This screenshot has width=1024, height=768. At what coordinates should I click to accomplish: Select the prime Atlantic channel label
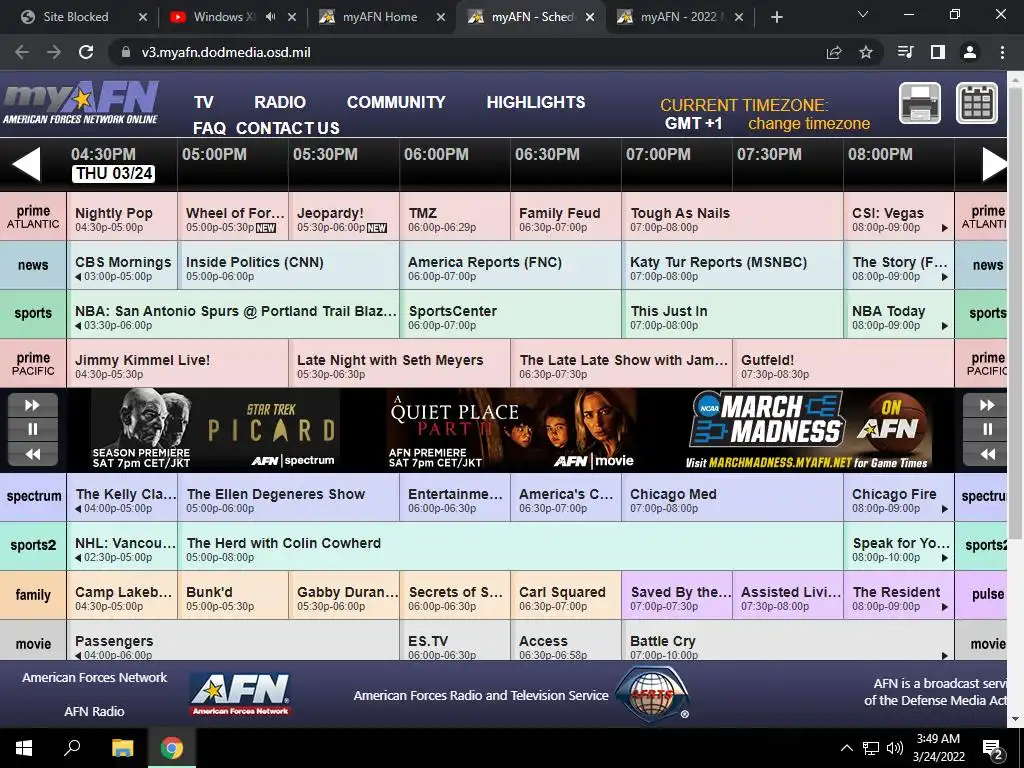click(33, 217)
